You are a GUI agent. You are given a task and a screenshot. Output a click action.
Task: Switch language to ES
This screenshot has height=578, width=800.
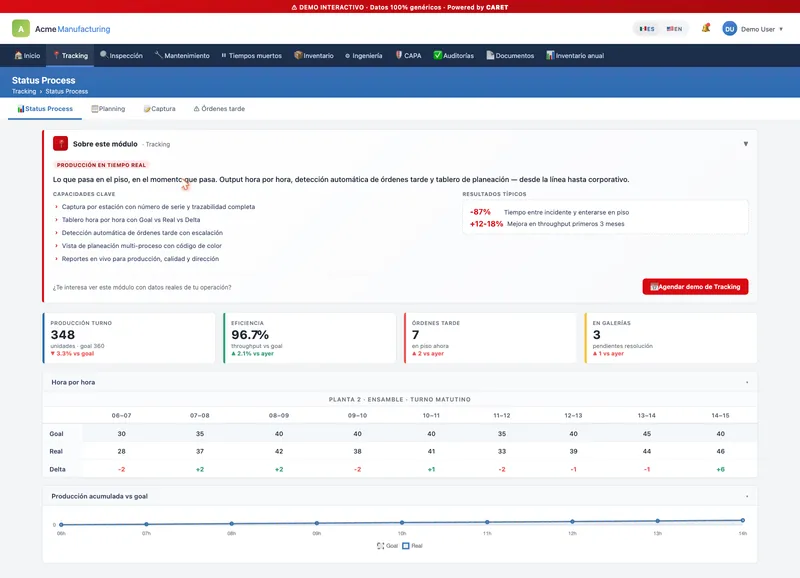(647, 29)
